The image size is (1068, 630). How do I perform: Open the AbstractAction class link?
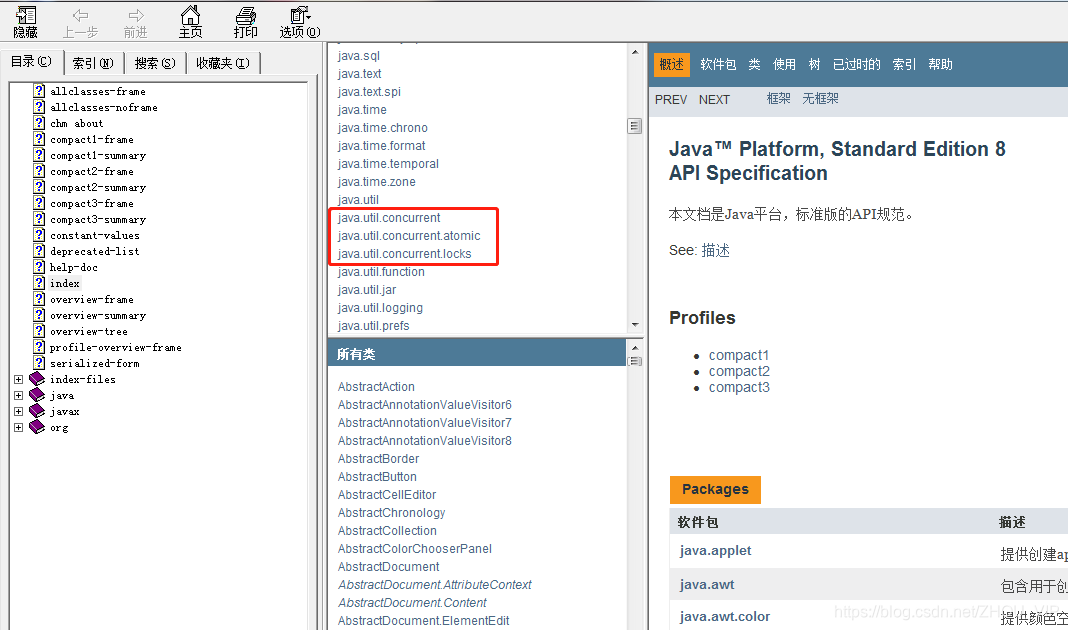[376, 386]
